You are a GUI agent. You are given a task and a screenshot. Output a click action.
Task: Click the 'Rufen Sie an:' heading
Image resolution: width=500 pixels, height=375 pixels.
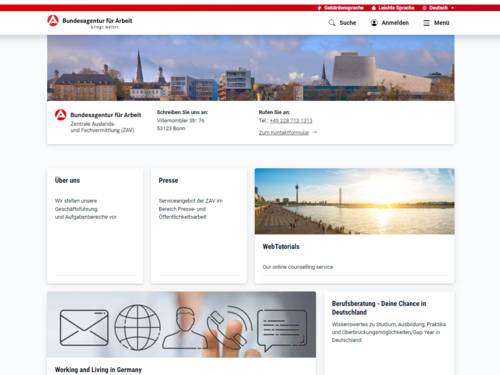(x=274, y=112)
